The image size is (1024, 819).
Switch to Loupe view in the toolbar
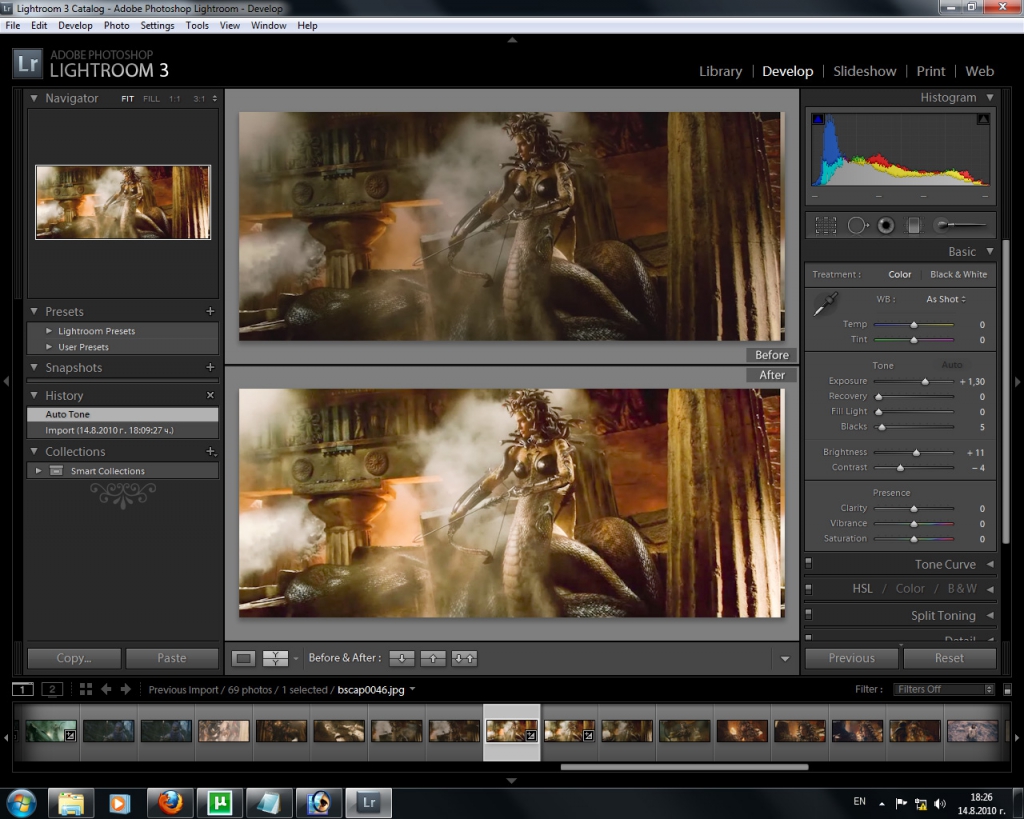(242, 658)
